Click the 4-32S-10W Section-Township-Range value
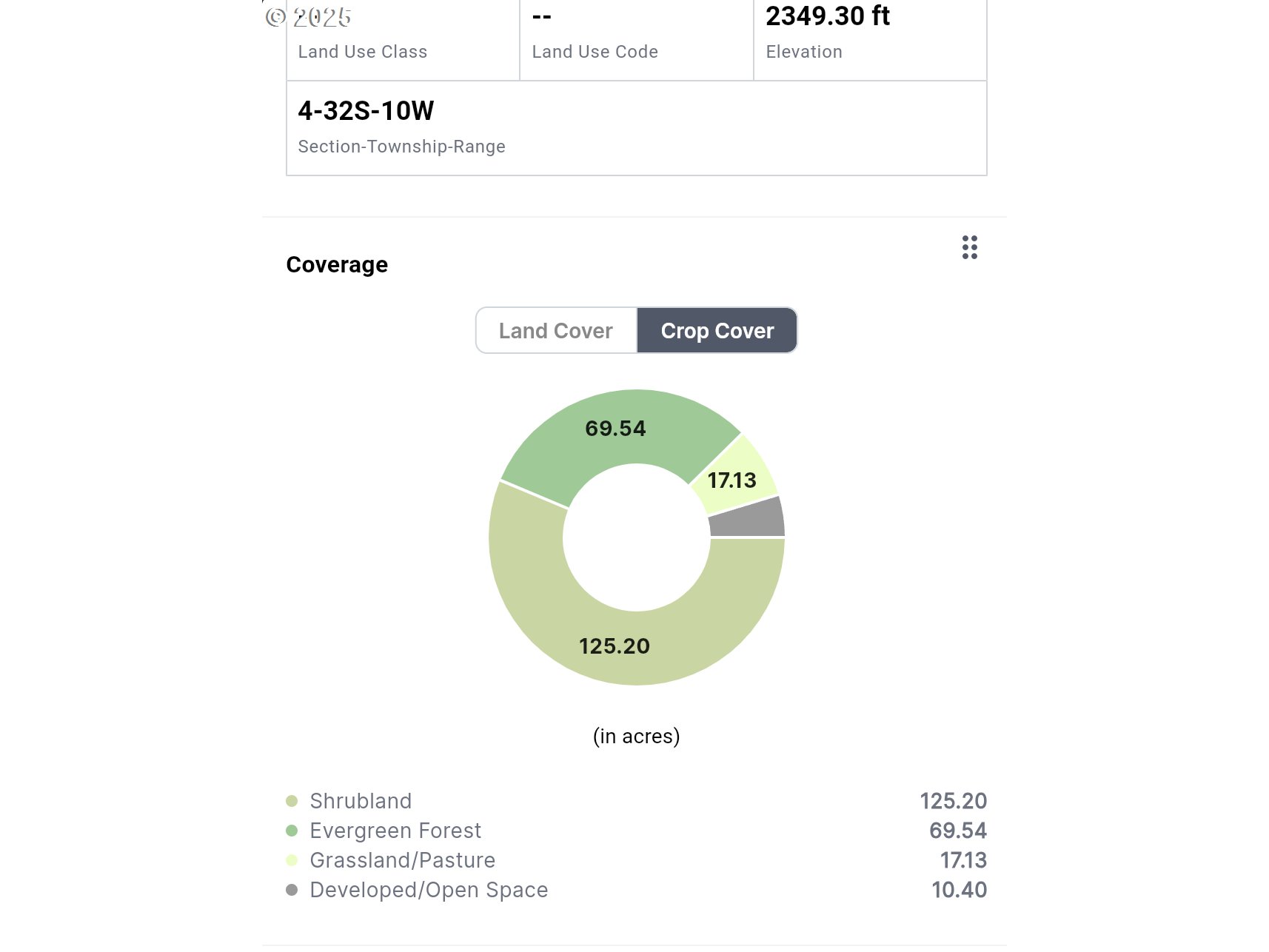 [366, 111]
